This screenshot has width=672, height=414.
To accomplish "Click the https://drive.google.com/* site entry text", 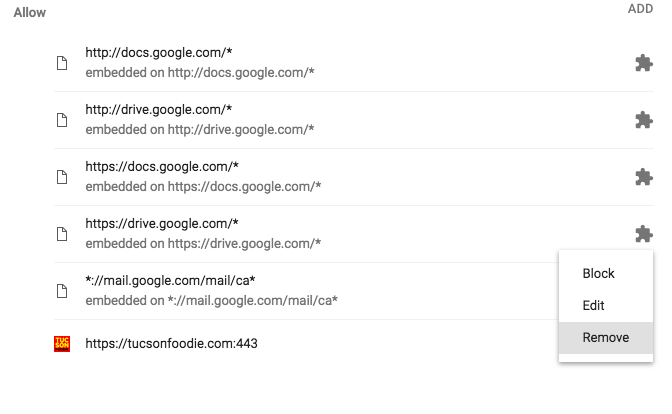I will click(162, 224).
